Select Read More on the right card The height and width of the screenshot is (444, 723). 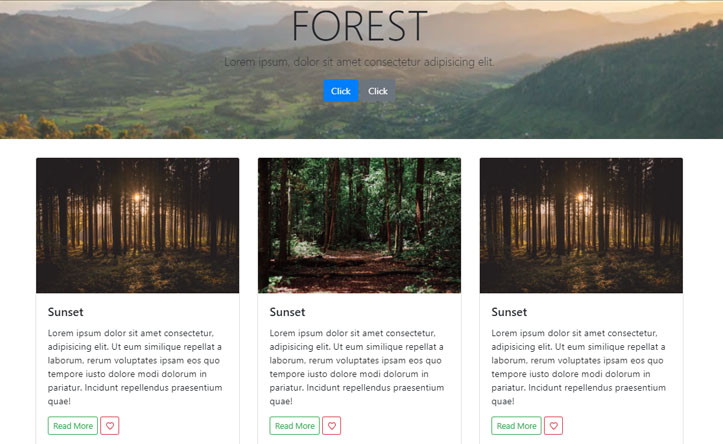[517, 426]
